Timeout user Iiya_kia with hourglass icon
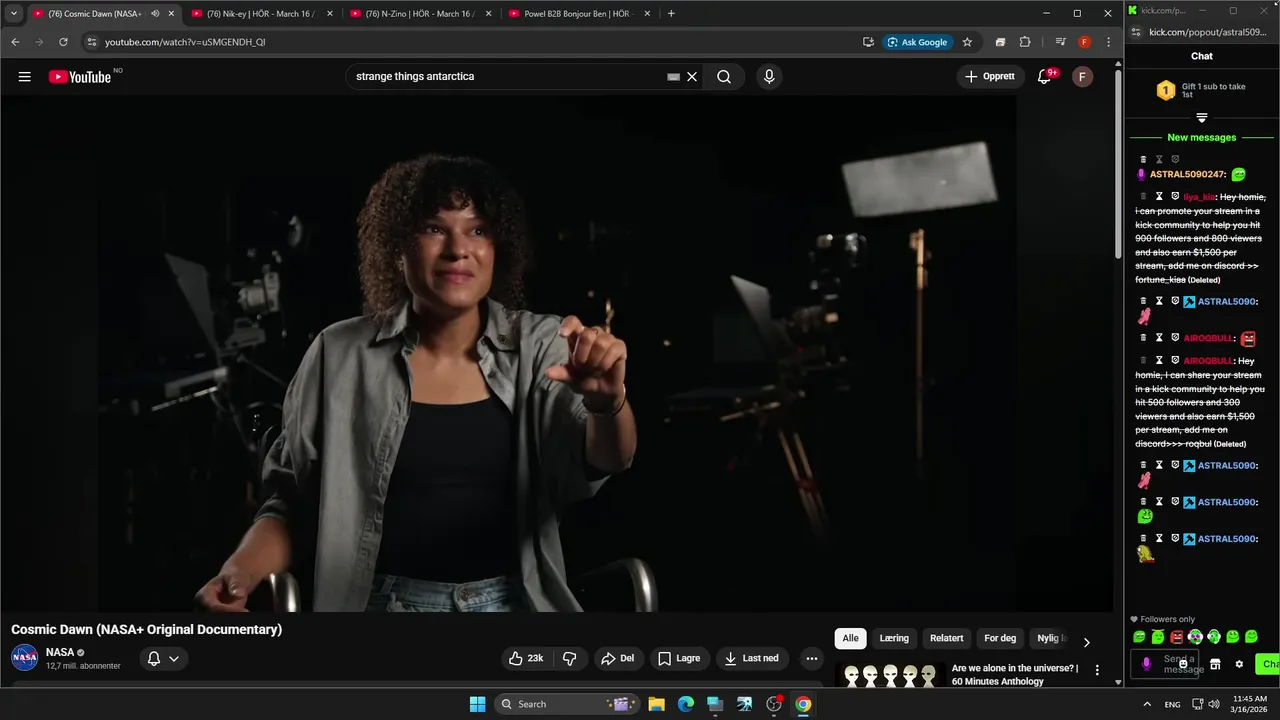The image size is (1280, 720). (x=1159, y=196)
